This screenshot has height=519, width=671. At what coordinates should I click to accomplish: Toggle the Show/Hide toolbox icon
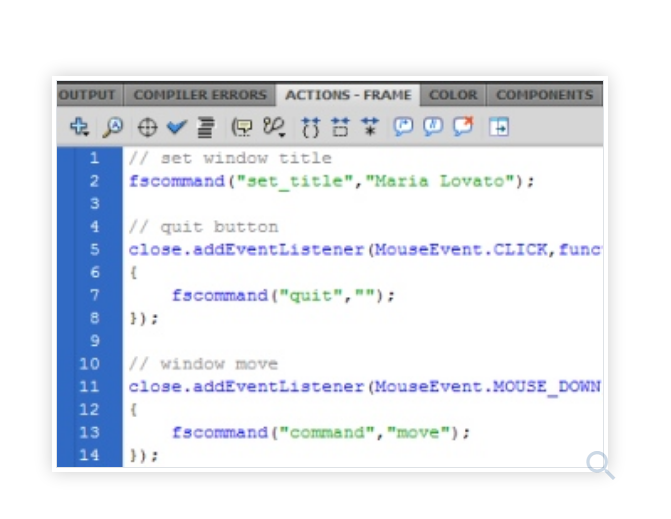[x=499, y=127]
